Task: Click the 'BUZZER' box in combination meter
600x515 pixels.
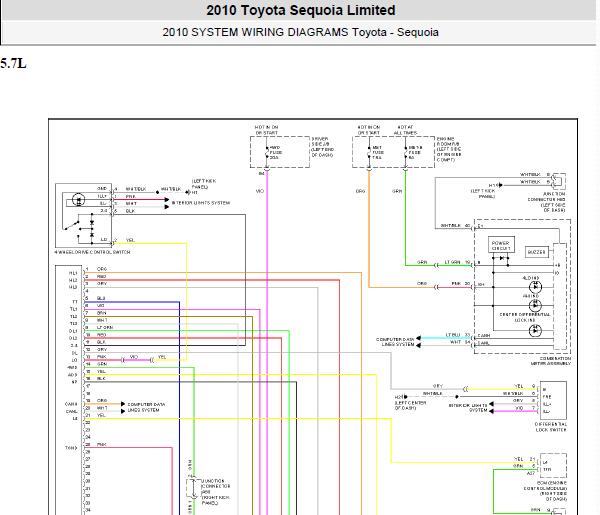Action: click(536, 252)
